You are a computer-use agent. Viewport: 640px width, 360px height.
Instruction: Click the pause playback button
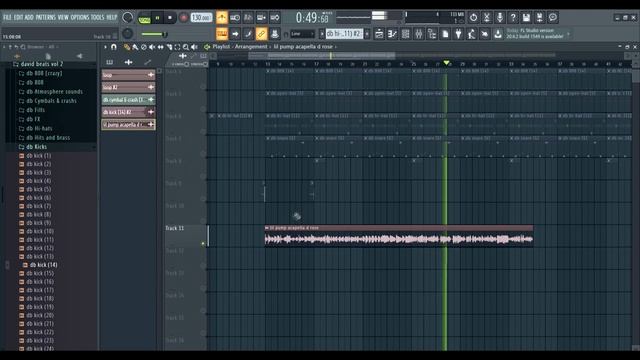pyautogui.click(x=157, y=18)
